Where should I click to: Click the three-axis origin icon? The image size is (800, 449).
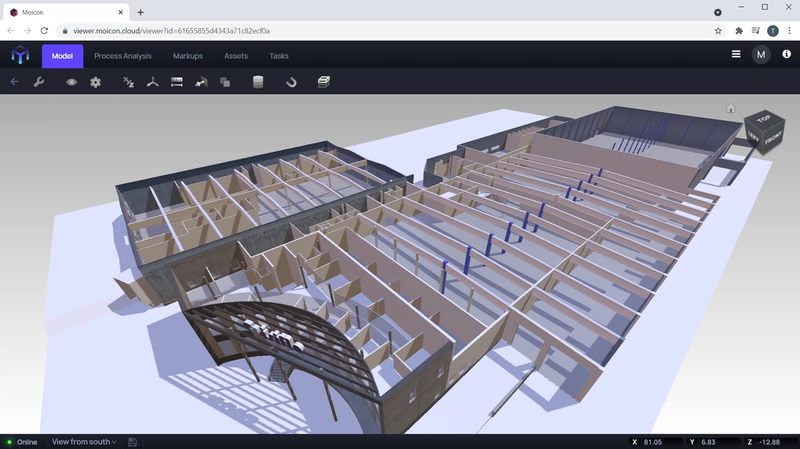point(153,82)
